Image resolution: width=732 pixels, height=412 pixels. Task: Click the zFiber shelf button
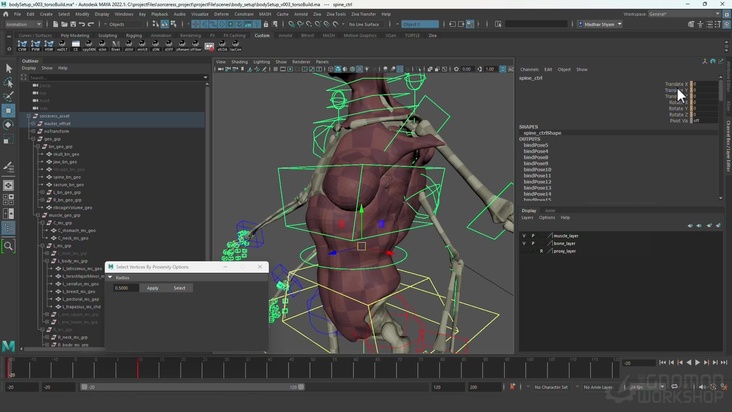tap(196, 45)
